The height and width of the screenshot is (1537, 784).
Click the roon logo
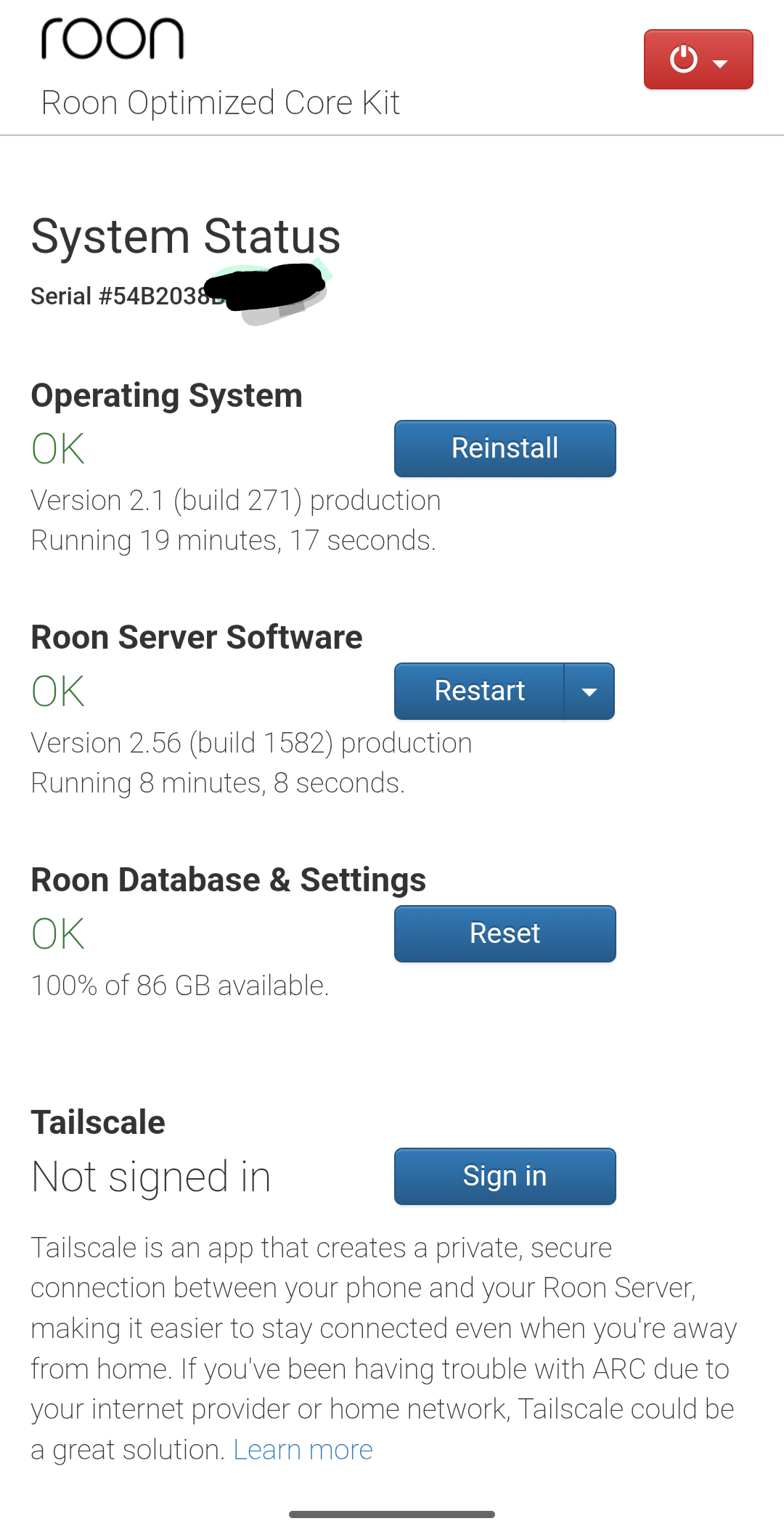pos(113,39)
